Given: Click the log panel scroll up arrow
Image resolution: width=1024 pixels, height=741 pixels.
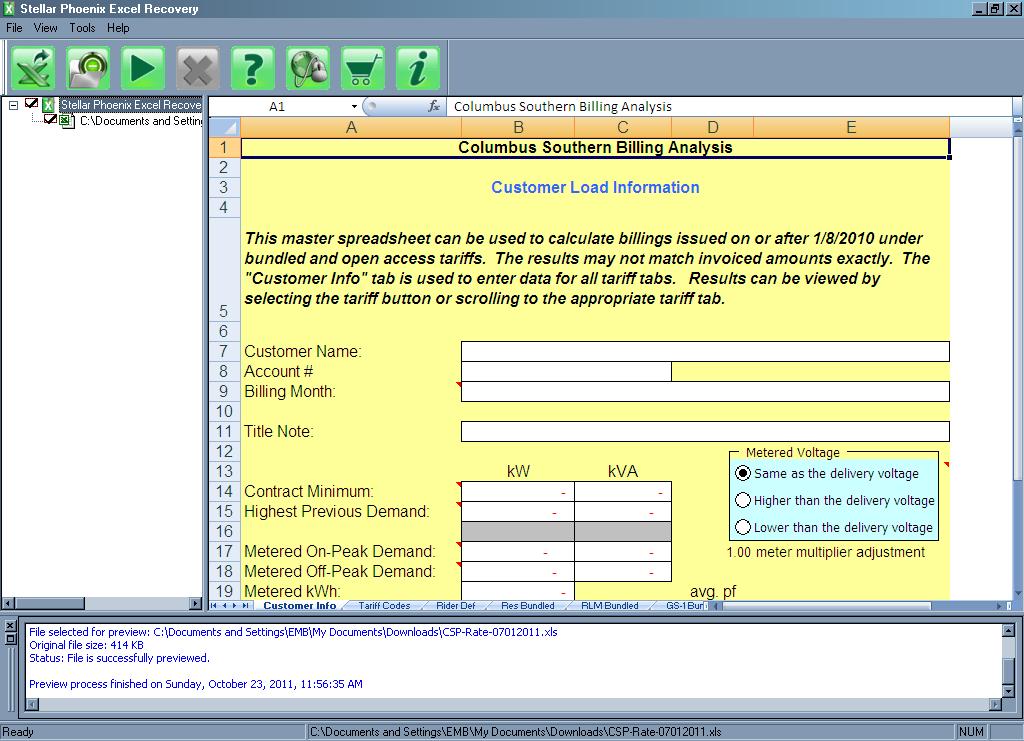Looking at the screenshot, I should pyautogui.click(x=1008, y=630).
